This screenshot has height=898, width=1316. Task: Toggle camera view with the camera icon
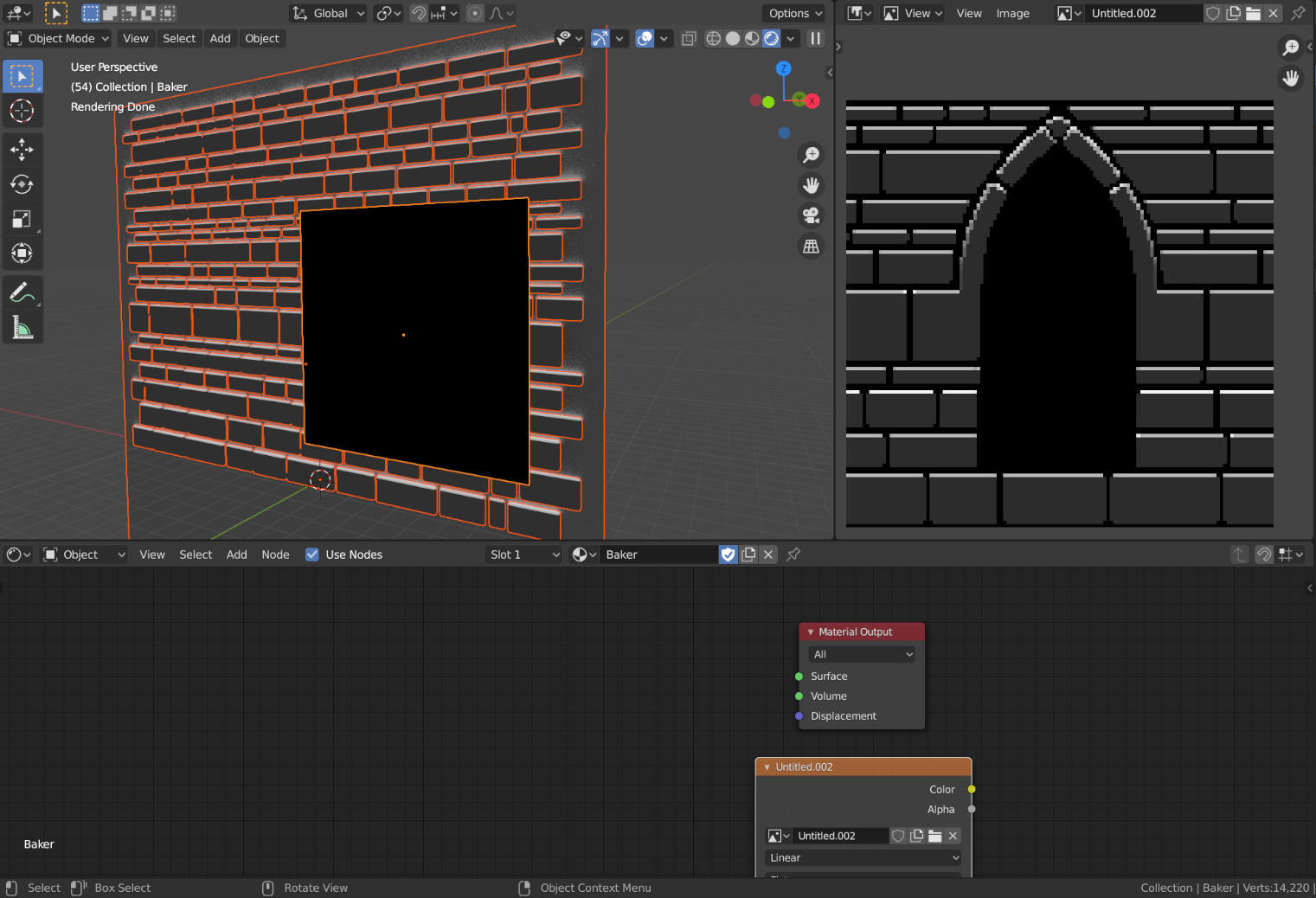coord(811,215)
